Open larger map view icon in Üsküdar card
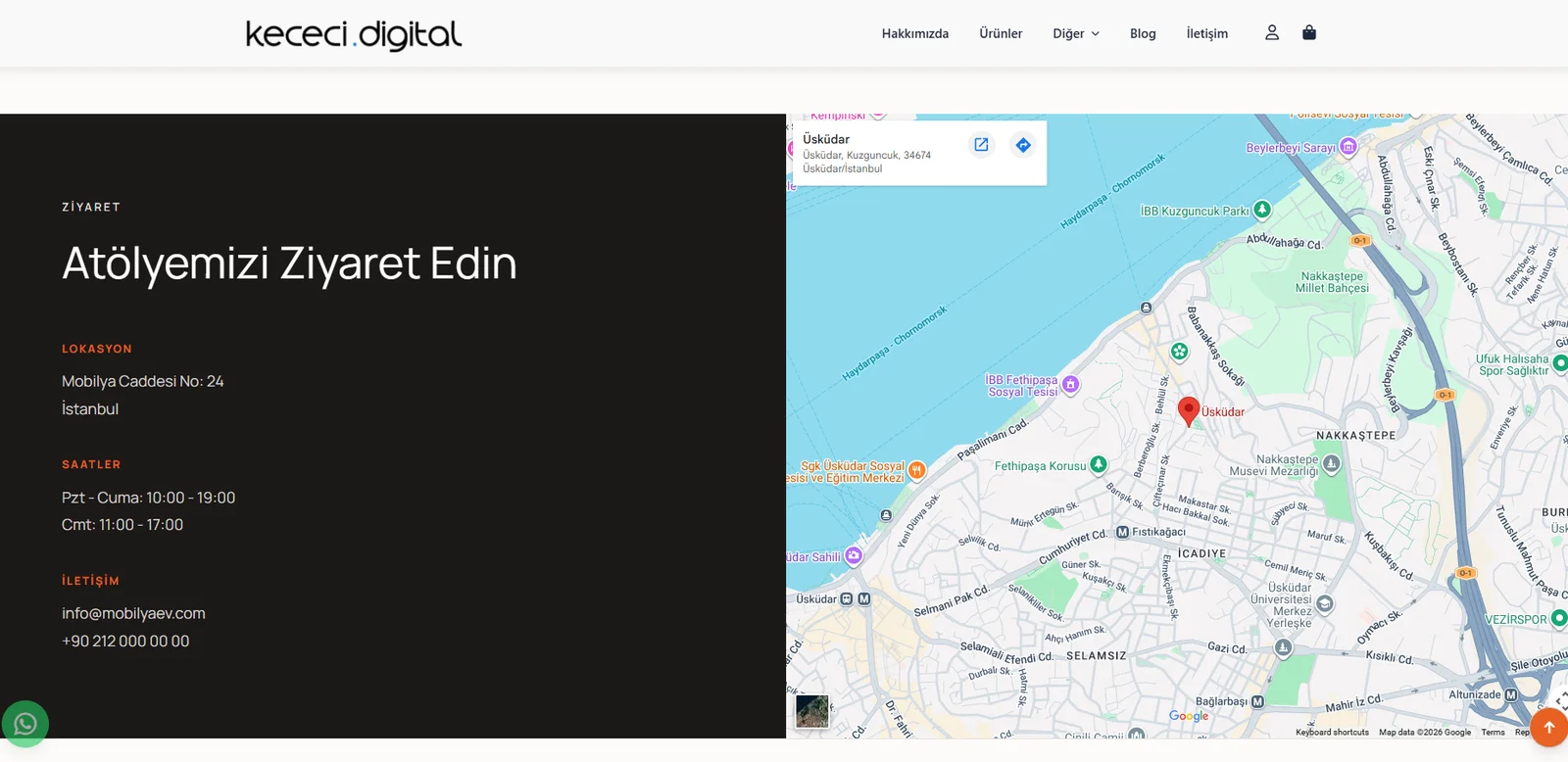This screenshot has height=762, width=1568. pos(981,145)
